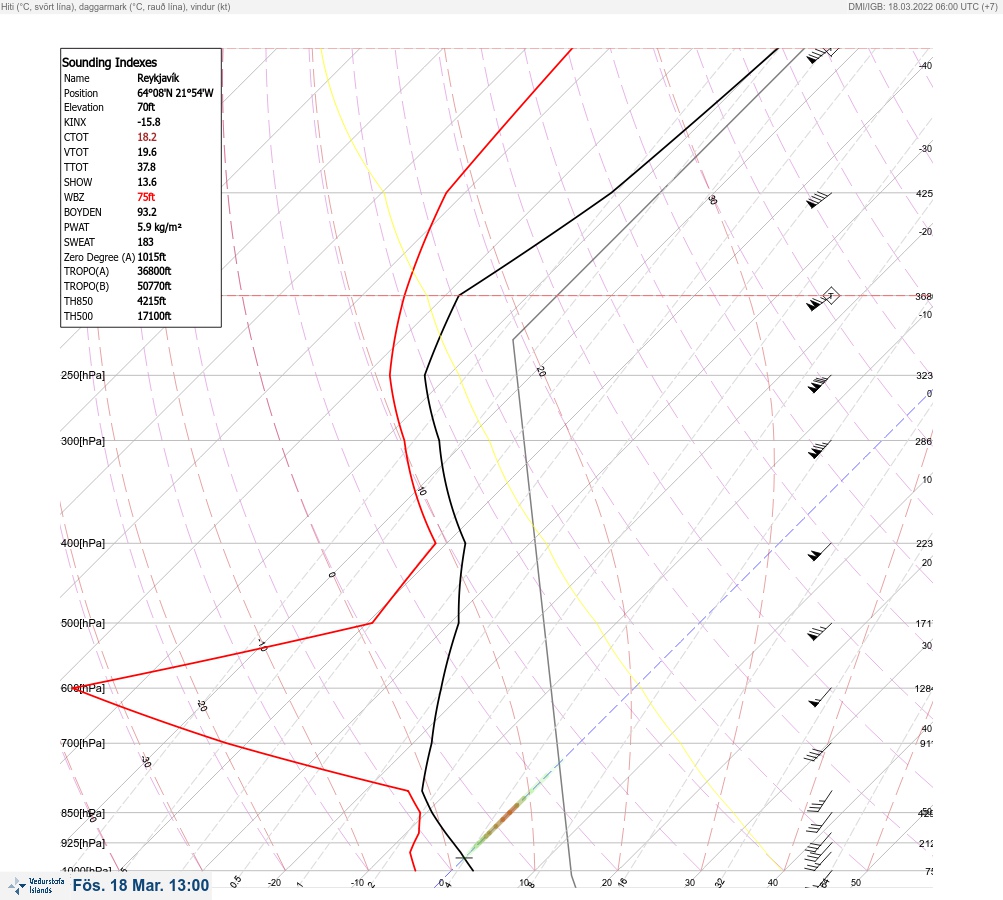Click the wind barb at 250 hPa level

coord(819,384)
